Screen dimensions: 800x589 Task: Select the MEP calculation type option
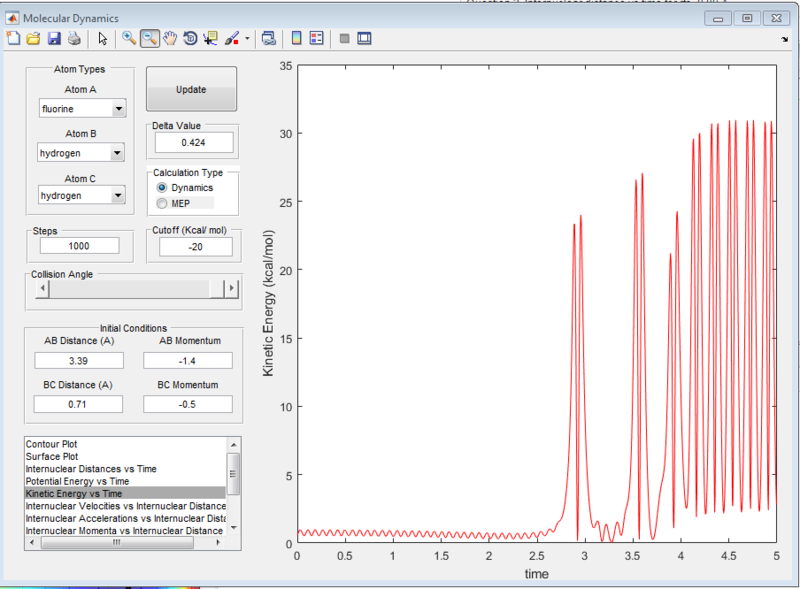[162, 203]
